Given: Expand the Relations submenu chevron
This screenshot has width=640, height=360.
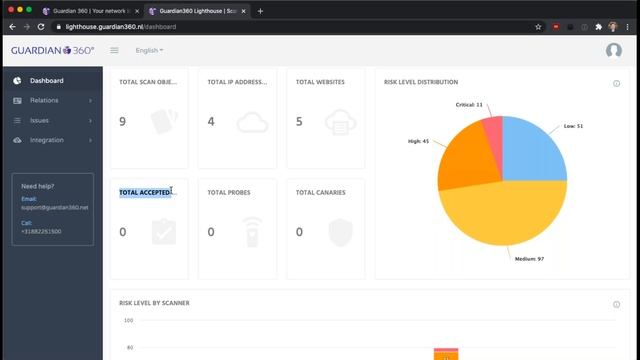Looking at the screenshot, I should pos(90,100).
